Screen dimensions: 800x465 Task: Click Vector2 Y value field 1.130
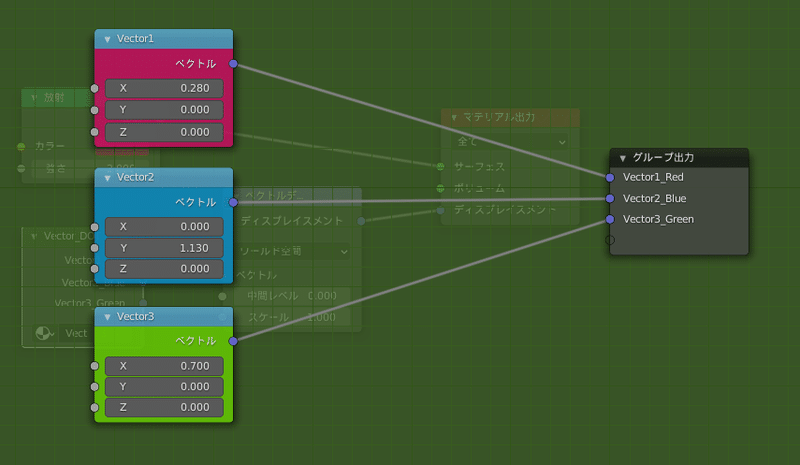point(164,248)
